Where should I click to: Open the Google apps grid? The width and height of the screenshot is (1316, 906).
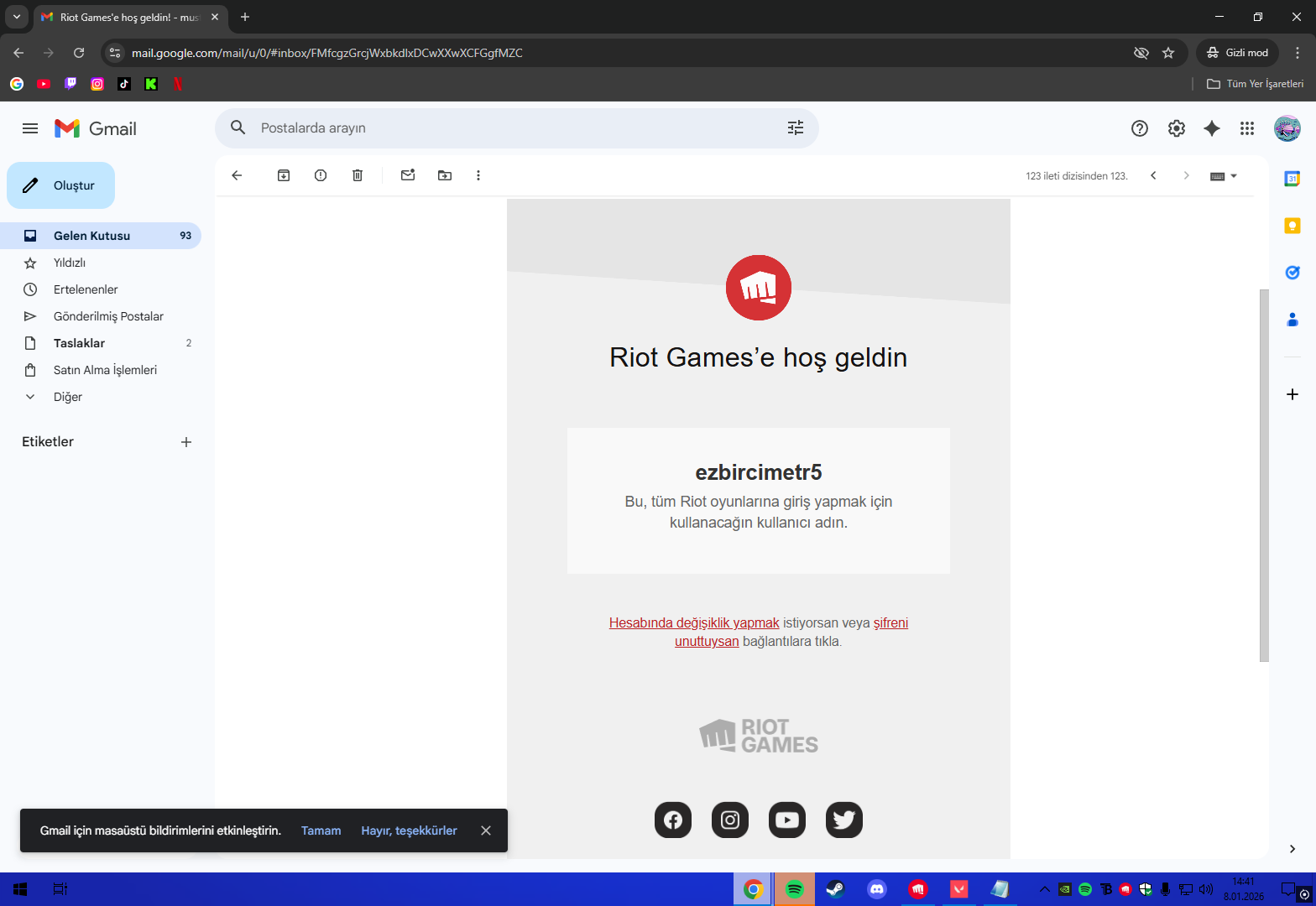[x=1247, y=128]
